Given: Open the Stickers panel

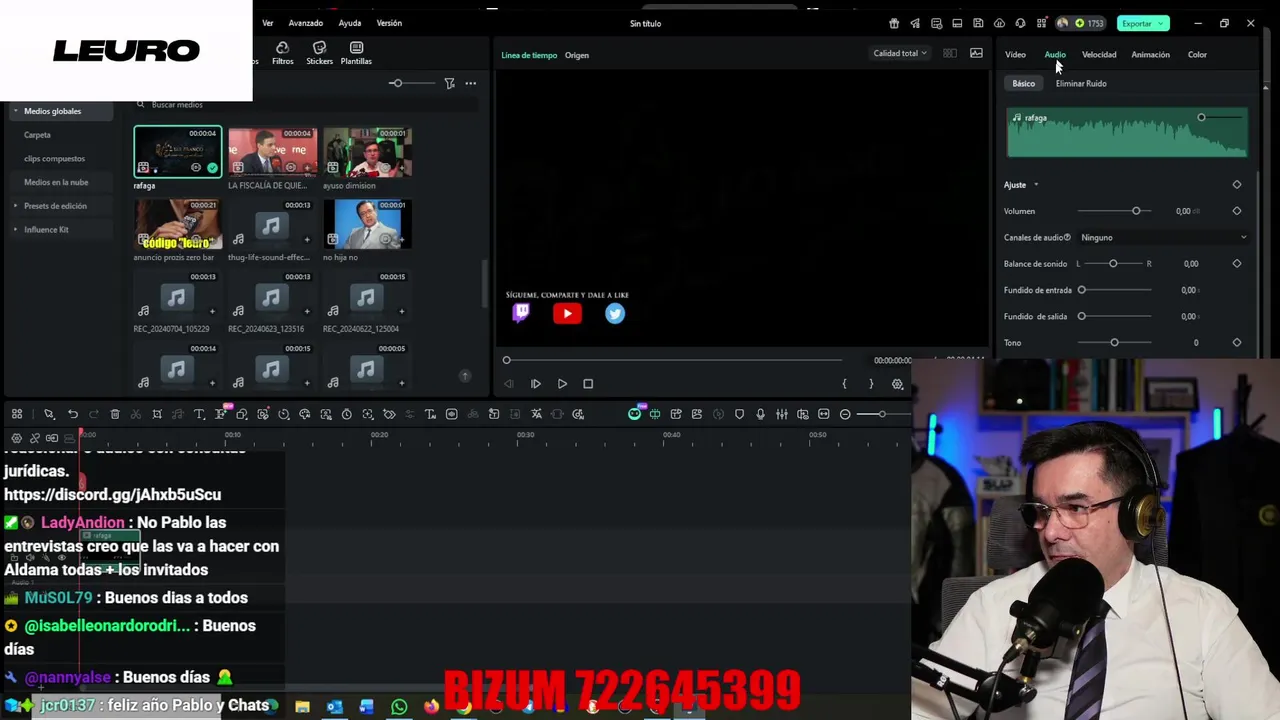Looking at the screenshot, I should pyautogui.click(x=319, y=53).
